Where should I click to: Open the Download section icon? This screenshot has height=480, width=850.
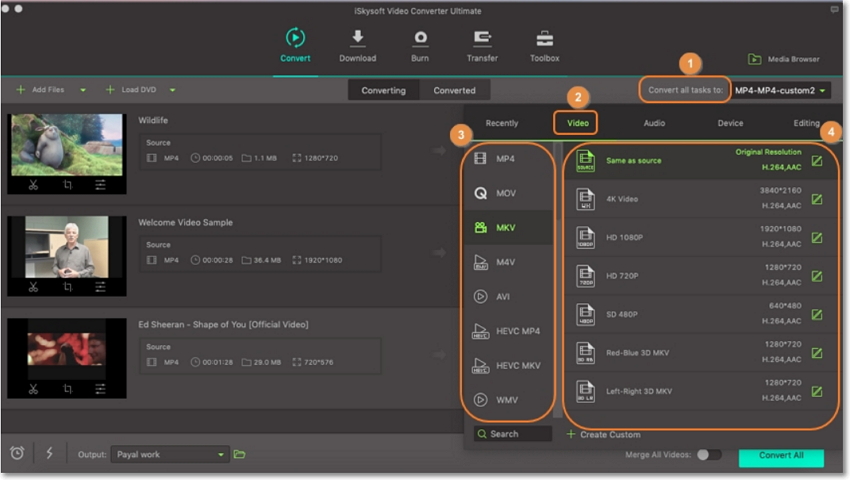(x=357, y=39)
